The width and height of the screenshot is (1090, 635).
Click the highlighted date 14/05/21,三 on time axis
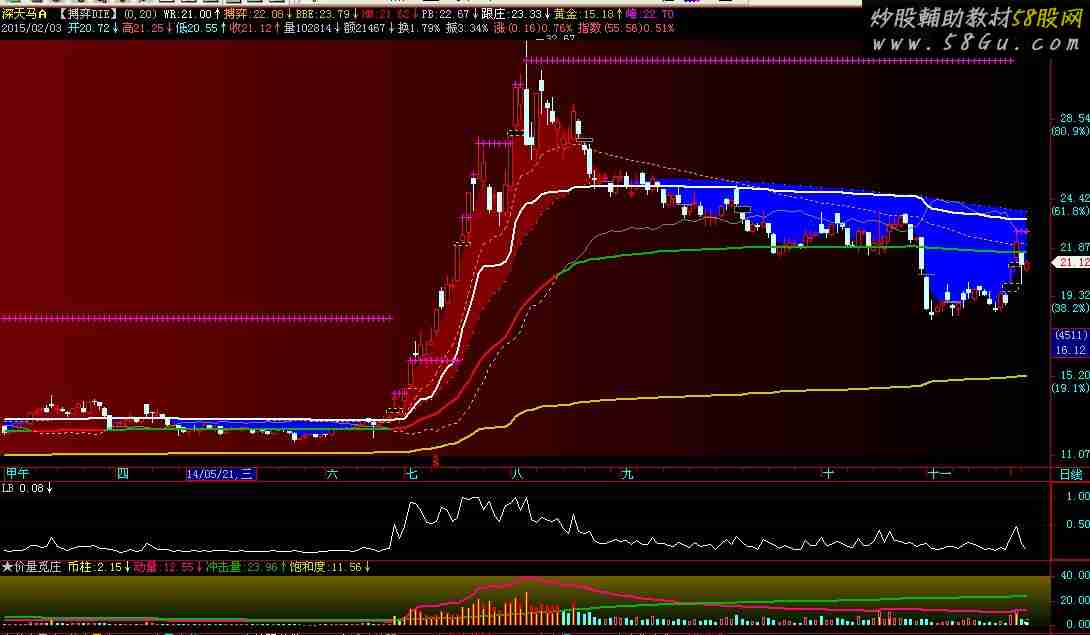click(221, 474)
